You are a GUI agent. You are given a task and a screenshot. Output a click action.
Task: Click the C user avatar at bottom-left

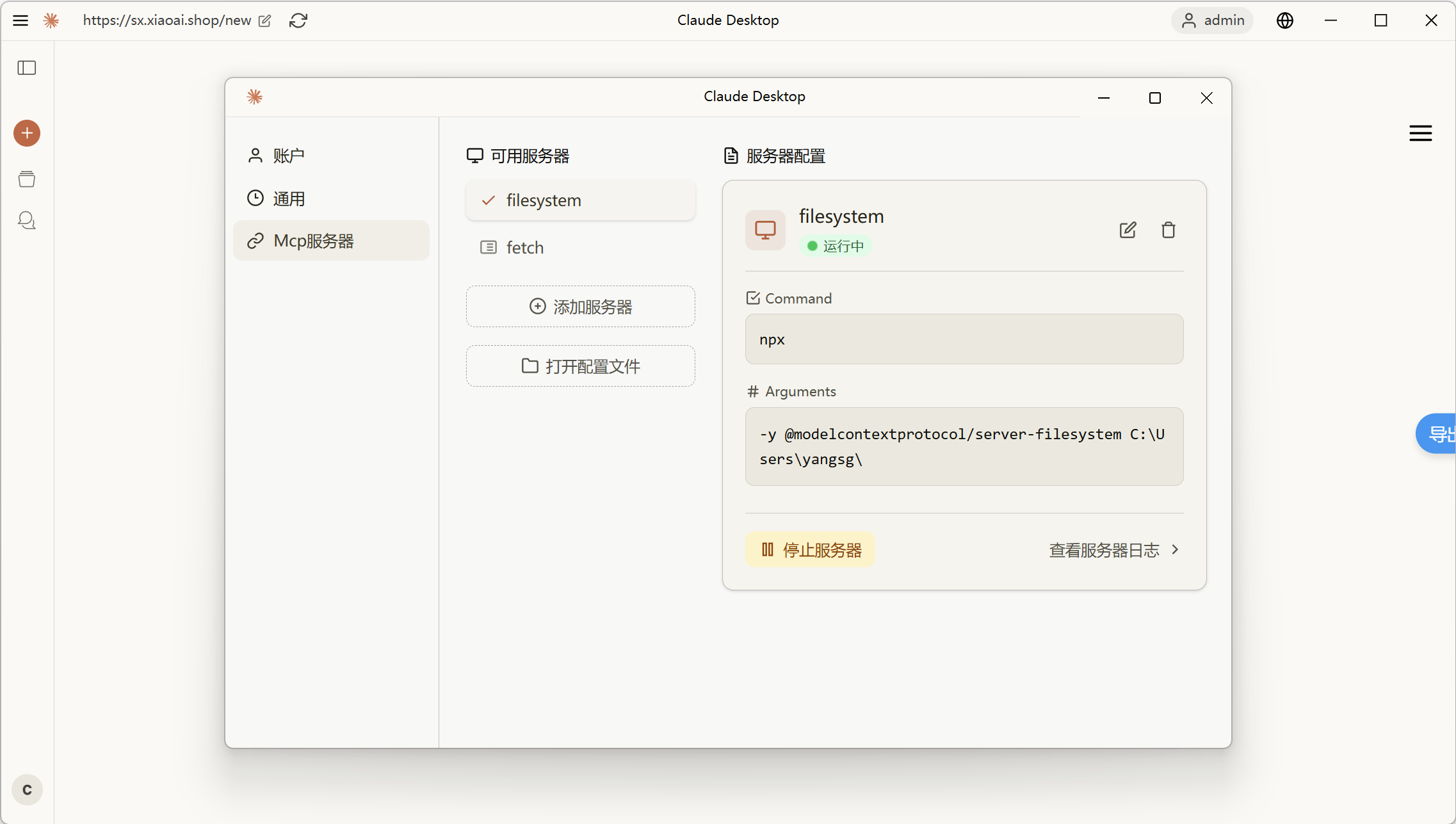tap(27, 790)
